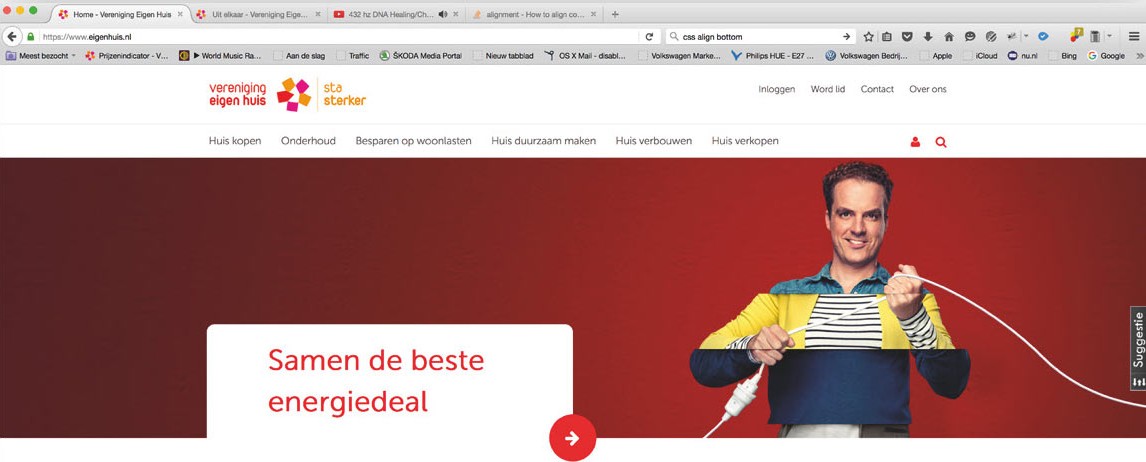This screenshot has width=1146, height=462.
Task: Click the URL address field
Action: point(340,37)
